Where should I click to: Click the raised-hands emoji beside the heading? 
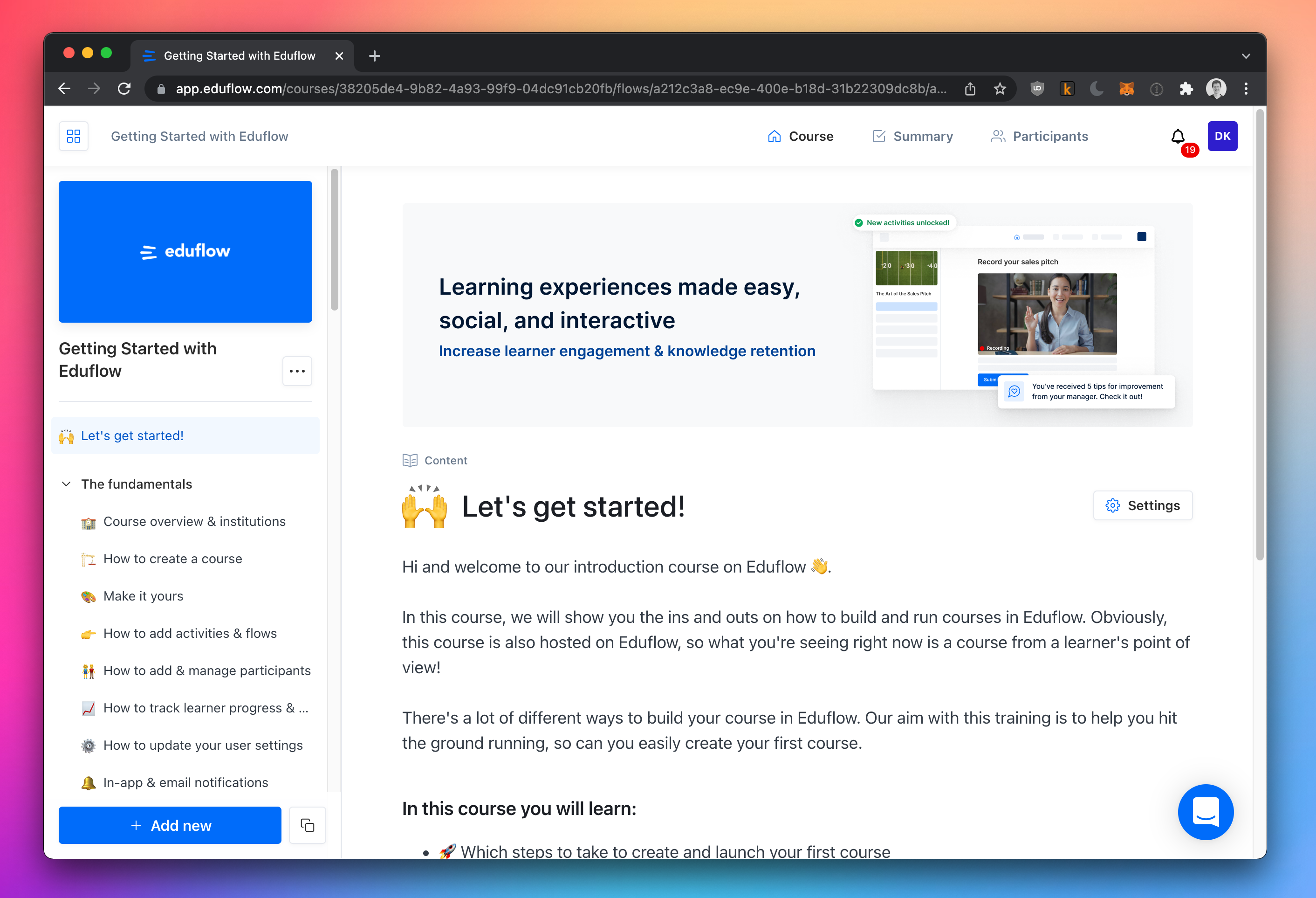(425, 506)
